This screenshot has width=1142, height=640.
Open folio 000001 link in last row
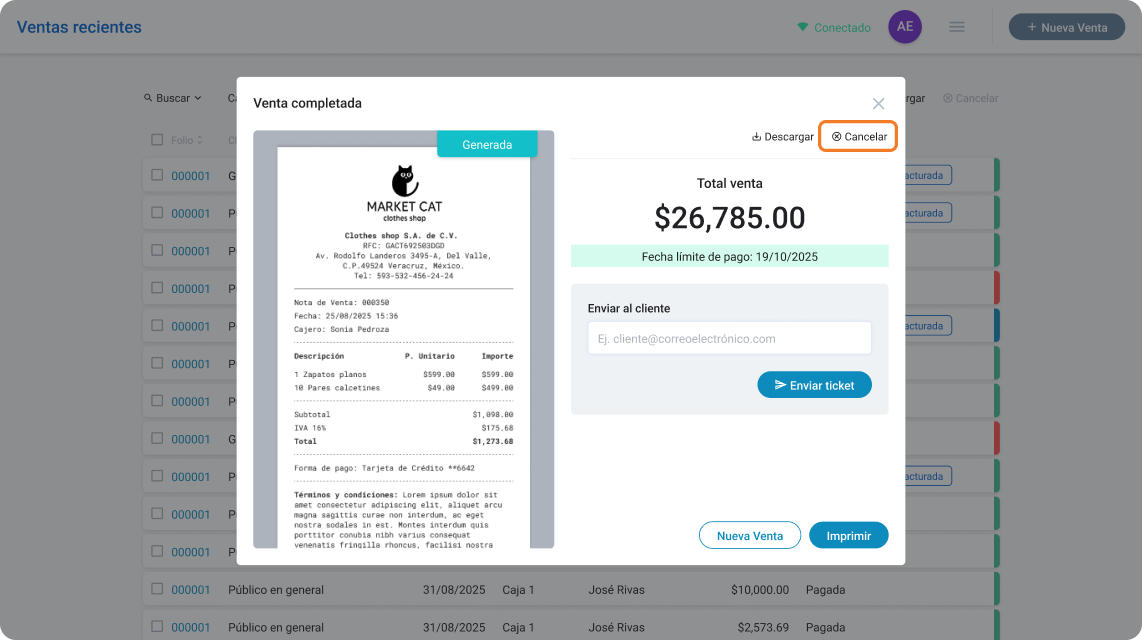[191, 628]
